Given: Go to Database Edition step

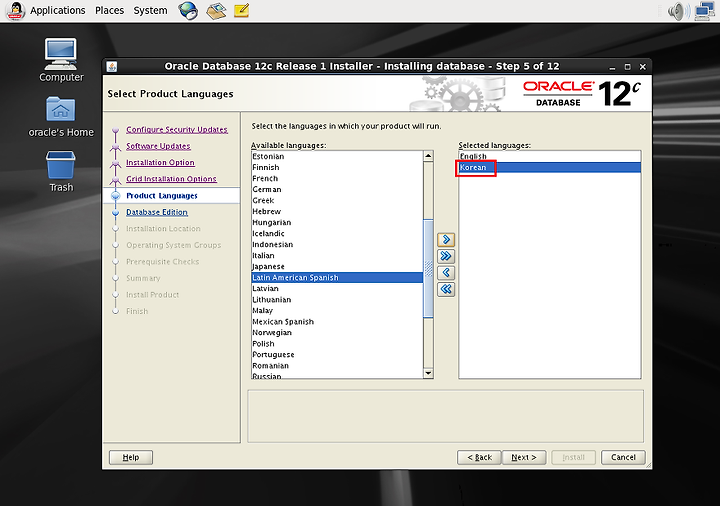Looking at the screenshot, I should click(157, 212).
